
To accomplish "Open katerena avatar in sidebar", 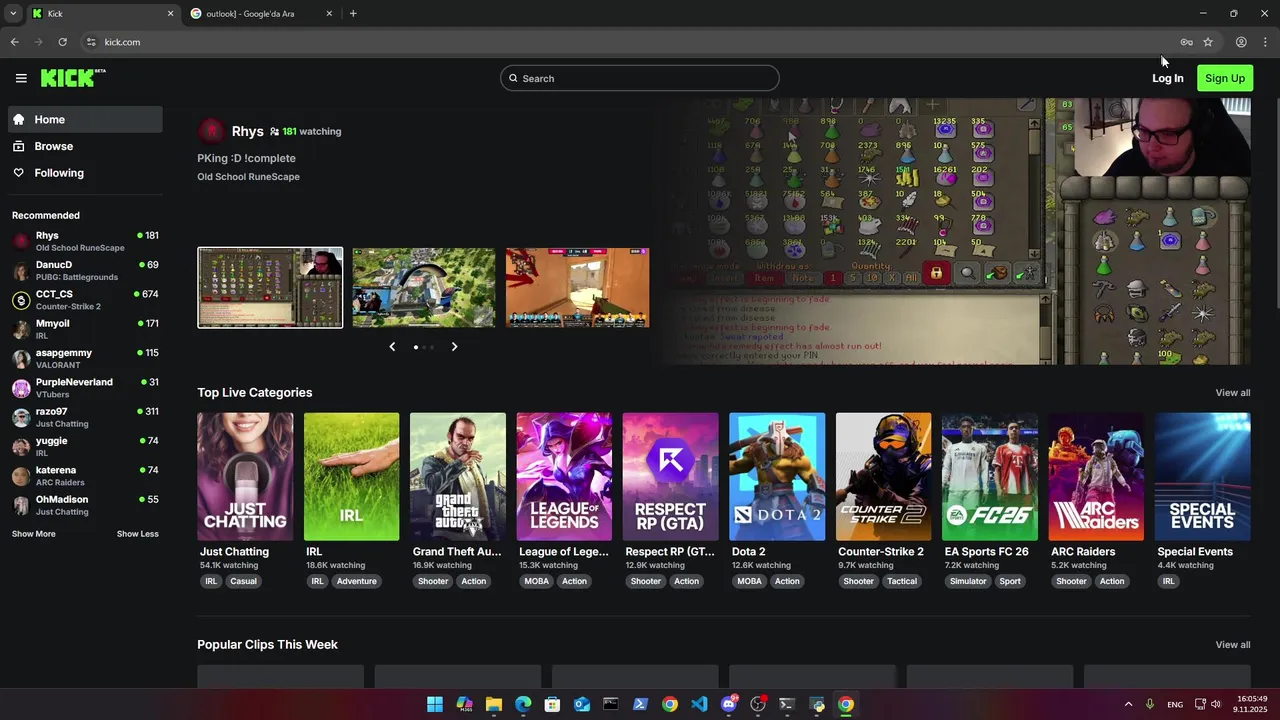I will [21, 476].
